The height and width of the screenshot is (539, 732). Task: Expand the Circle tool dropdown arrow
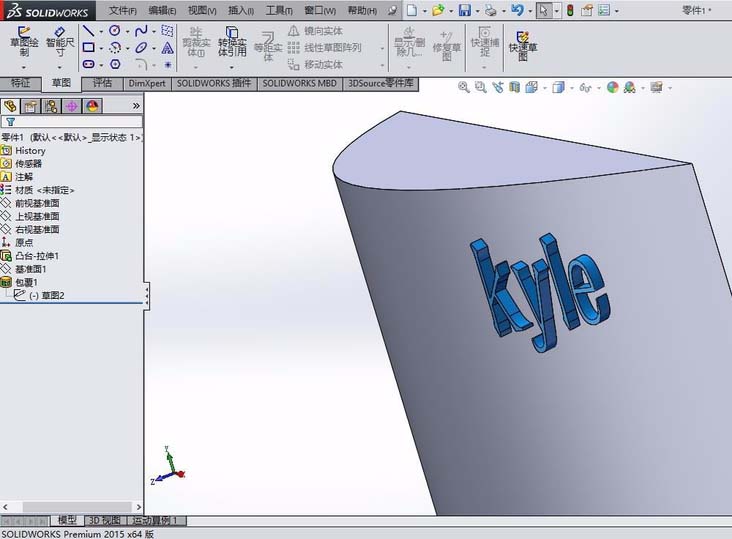tap(127, 31)
